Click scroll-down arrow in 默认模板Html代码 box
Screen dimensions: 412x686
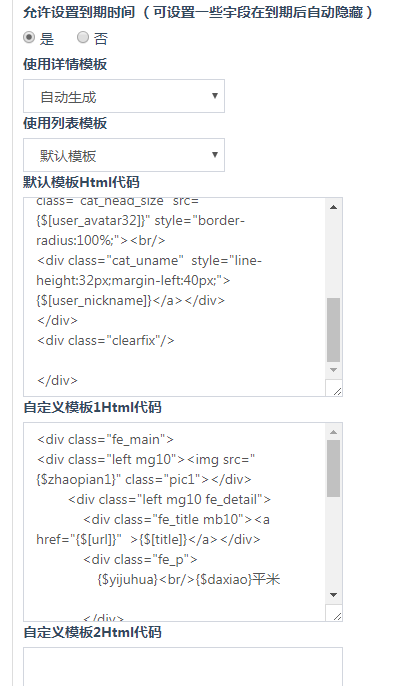[333, 370]
